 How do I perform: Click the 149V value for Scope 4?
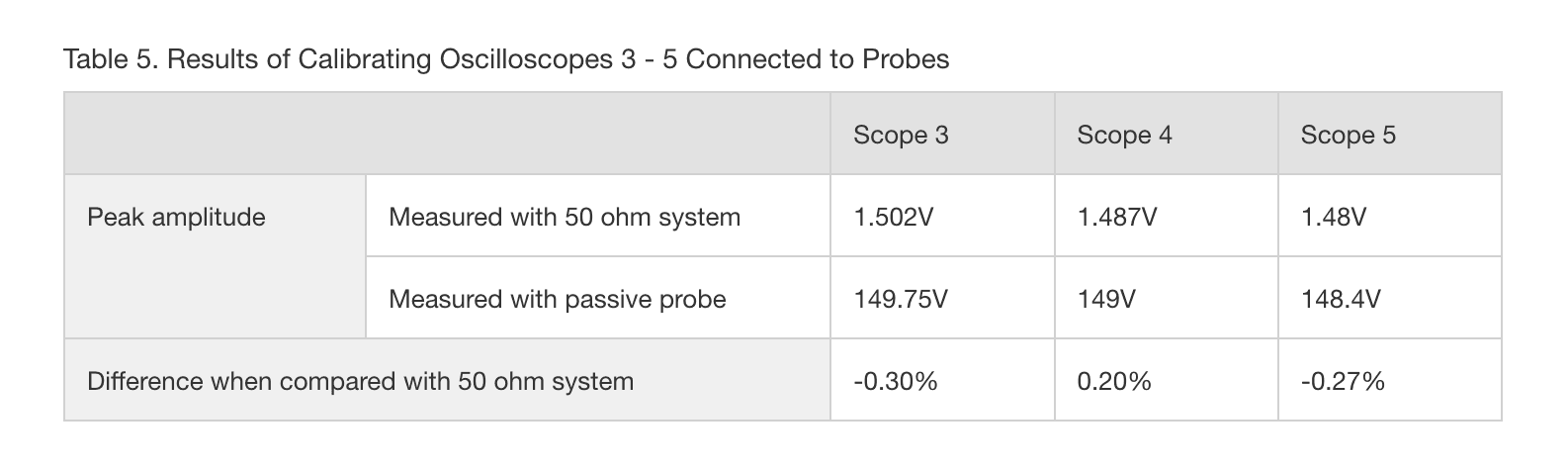1104,299
